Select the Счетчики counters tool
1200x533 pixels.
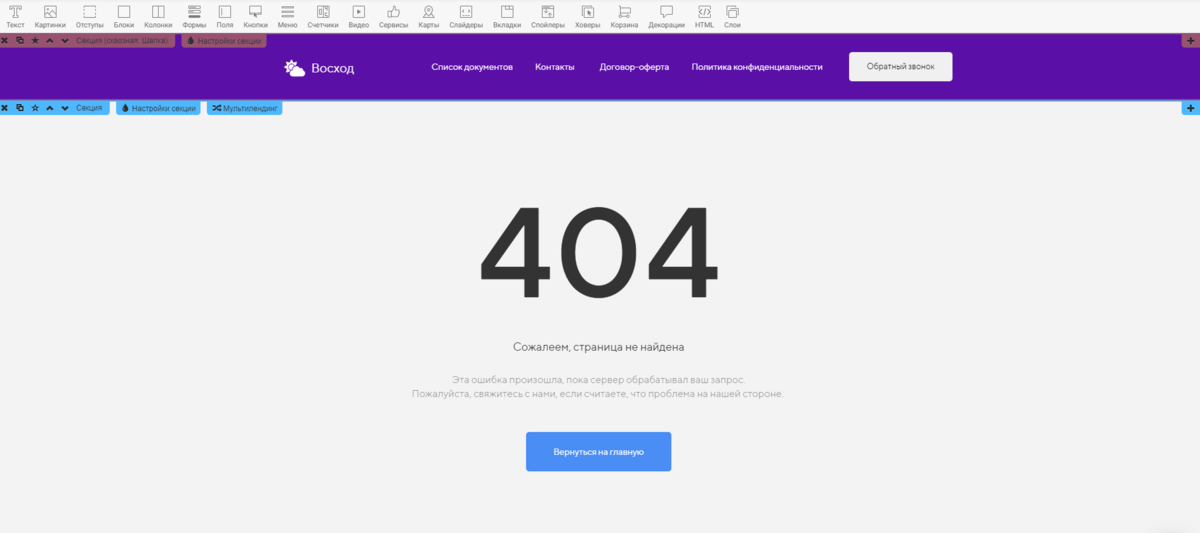[322, 16]
